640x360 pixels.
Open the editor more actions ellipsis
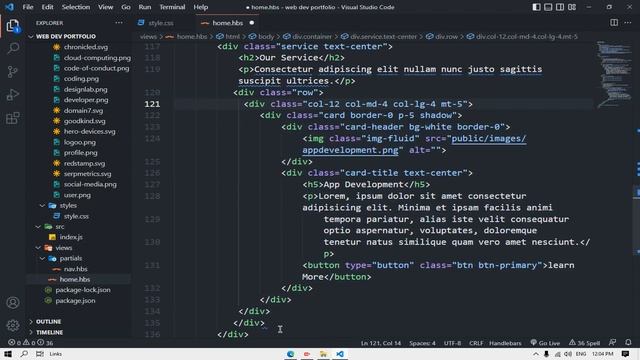[628, 23]
